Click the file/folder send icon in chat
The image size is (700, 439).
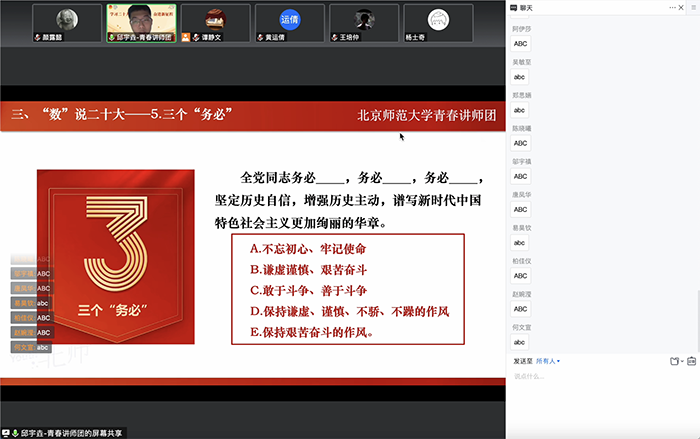click(x=674, y=361)
